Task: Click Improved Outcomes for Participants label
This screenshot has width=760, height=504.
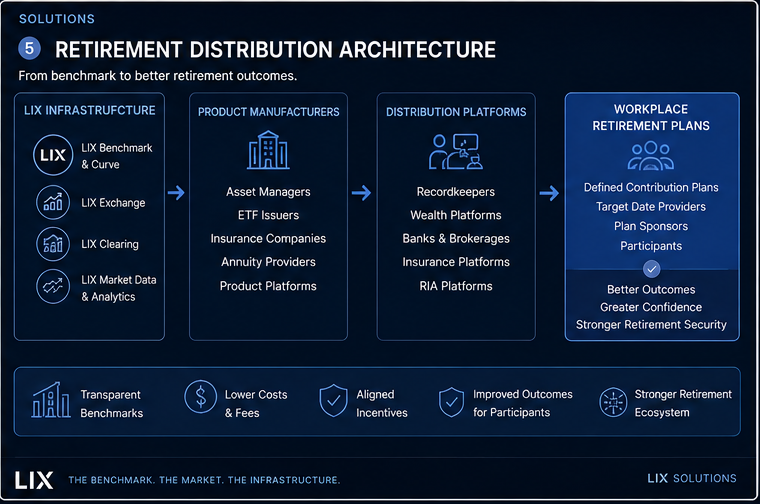Action: tap(522, 403)
